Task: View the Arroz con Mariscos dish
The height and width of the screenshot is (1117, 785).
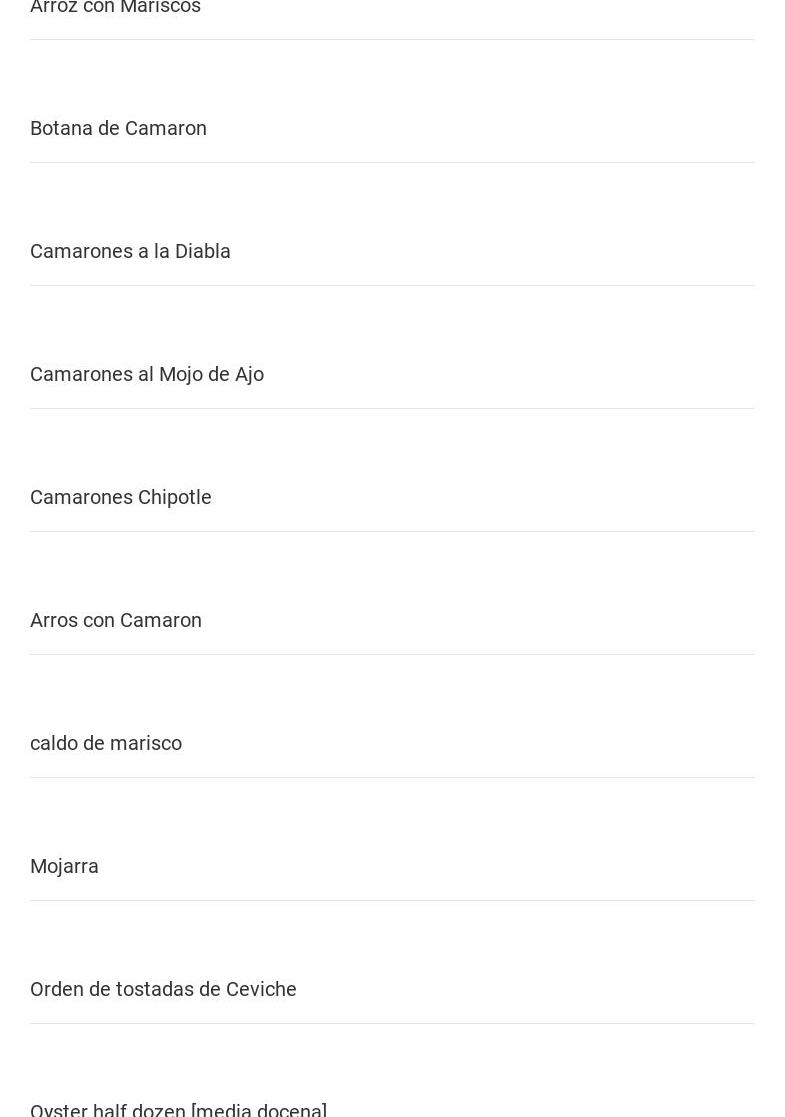Action: click(x=115, y=8)
